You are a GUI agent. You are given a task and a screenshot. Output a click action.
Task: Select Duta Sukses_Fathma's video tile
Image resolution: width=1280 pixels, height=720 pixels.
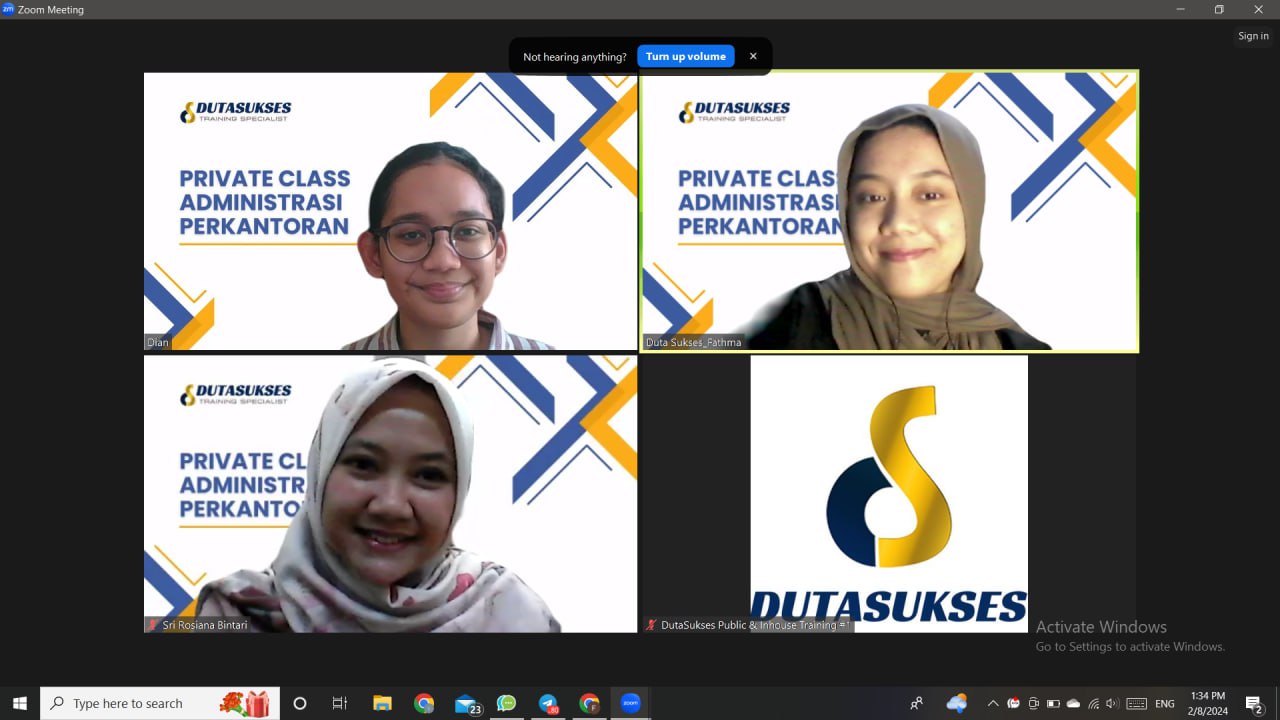pos(889,211)
